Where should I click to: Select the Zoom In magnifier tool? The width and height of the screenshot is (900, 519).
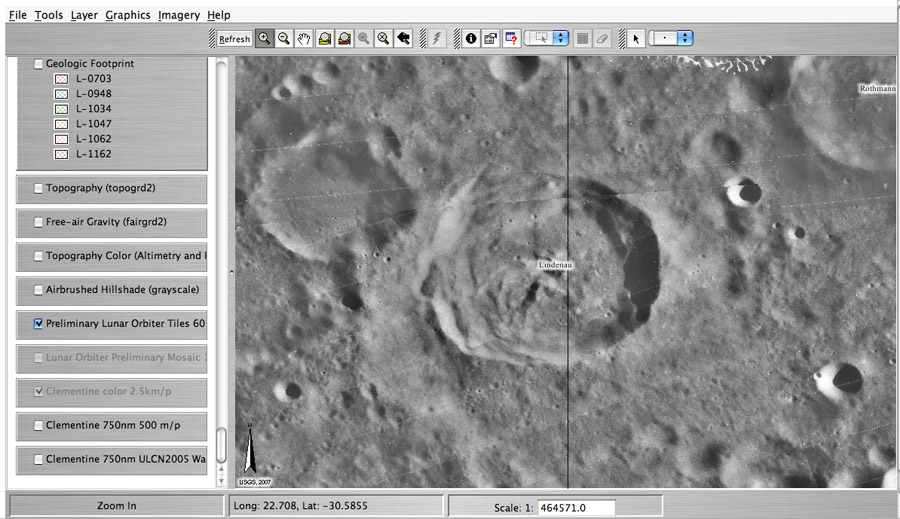[x=265, y=38]
